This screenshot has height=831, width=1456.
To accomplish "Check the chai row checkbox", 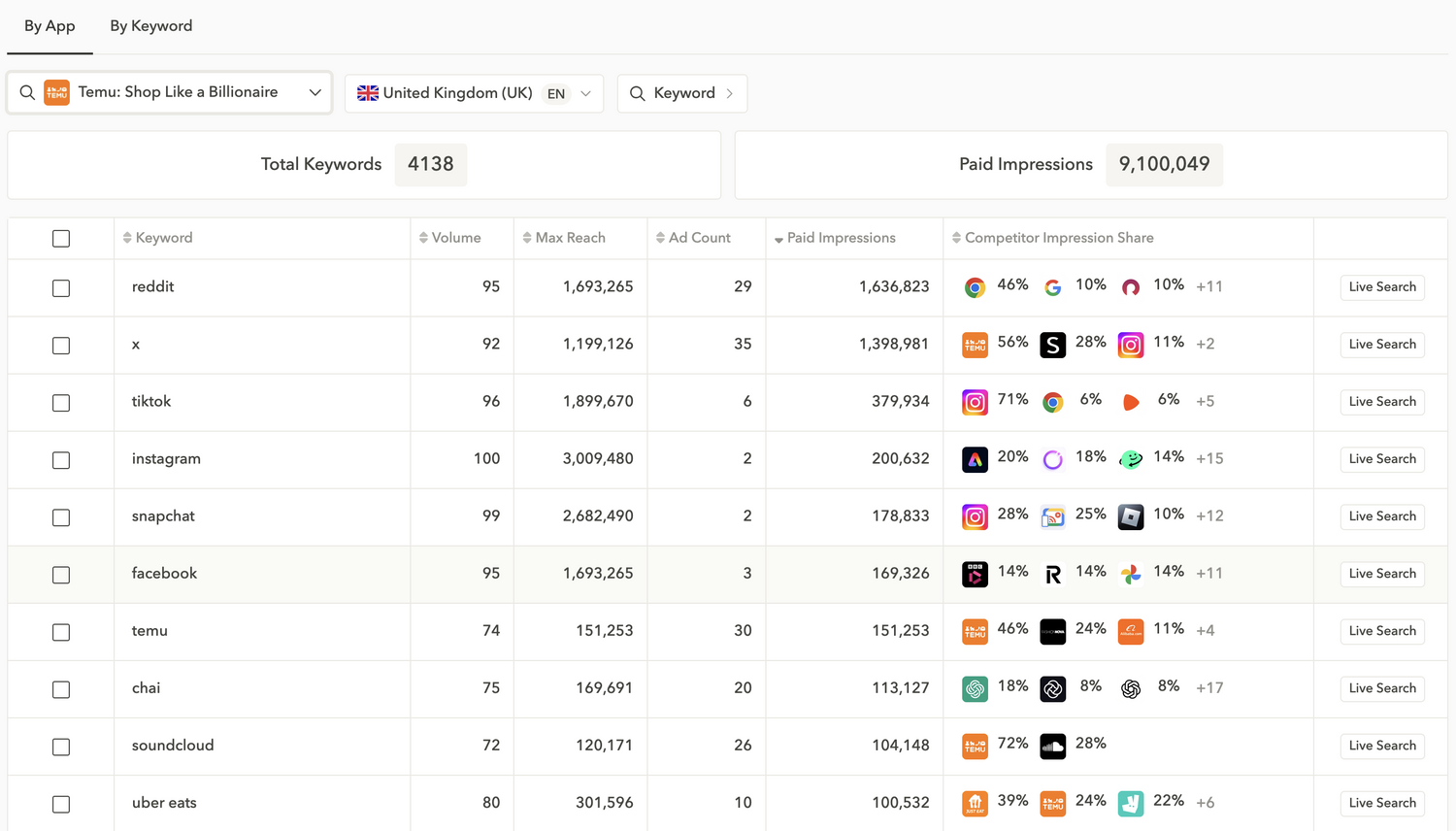I will tap(61, 689).
